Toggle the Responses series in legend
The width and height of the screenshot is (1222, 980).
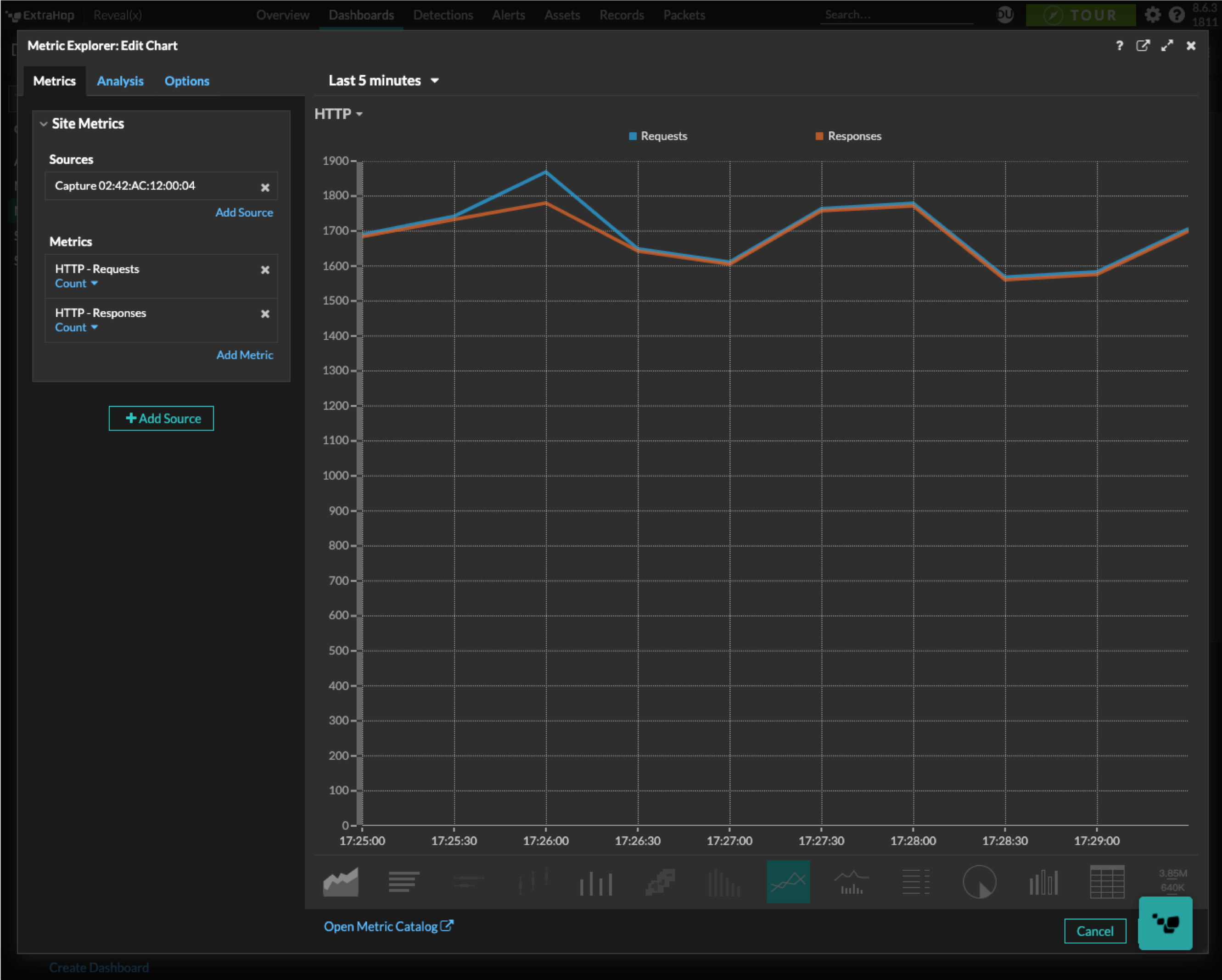848,136
